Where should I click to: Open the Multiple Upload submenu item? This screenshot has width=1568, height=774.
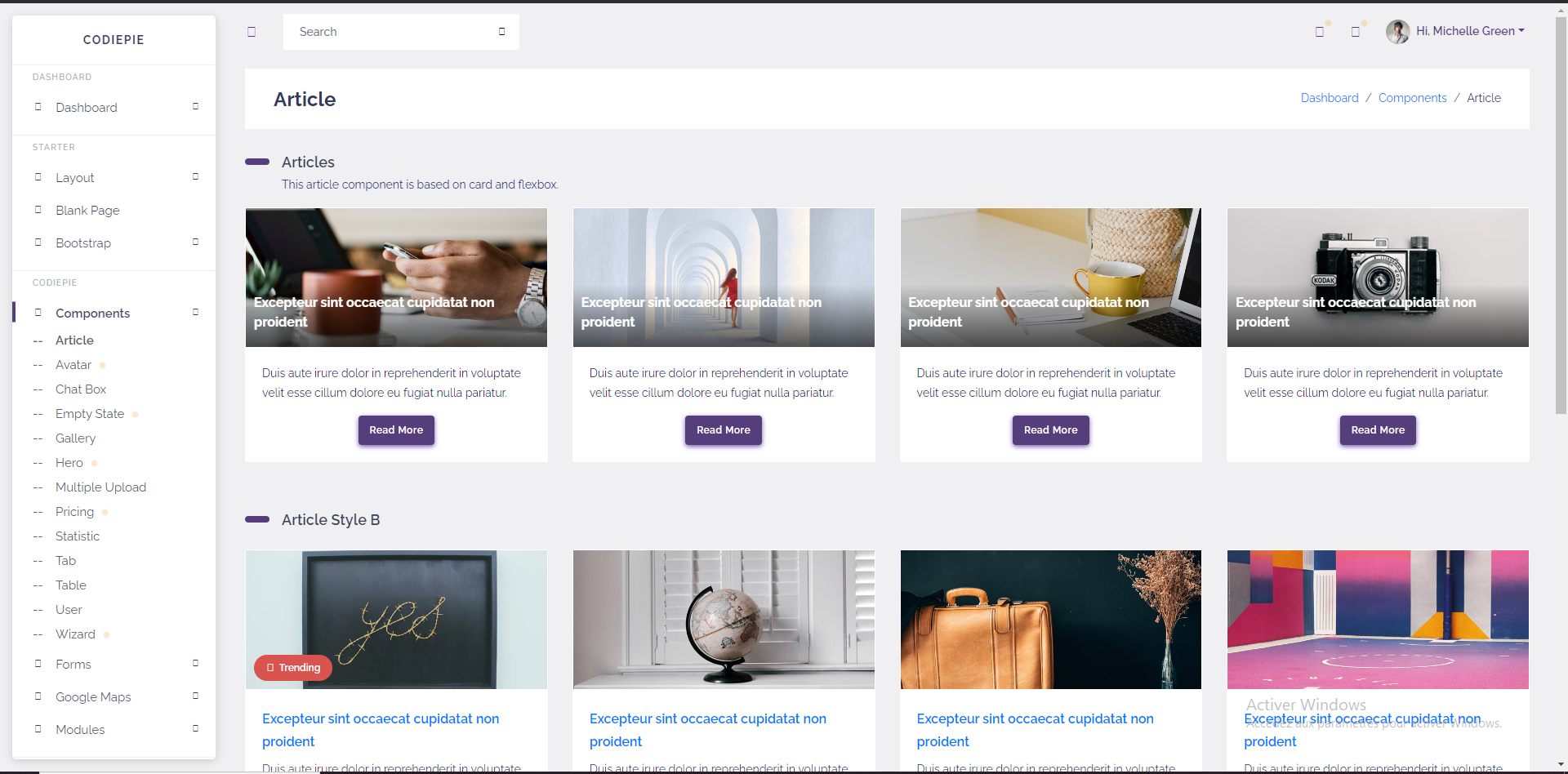tap(100, 487)
